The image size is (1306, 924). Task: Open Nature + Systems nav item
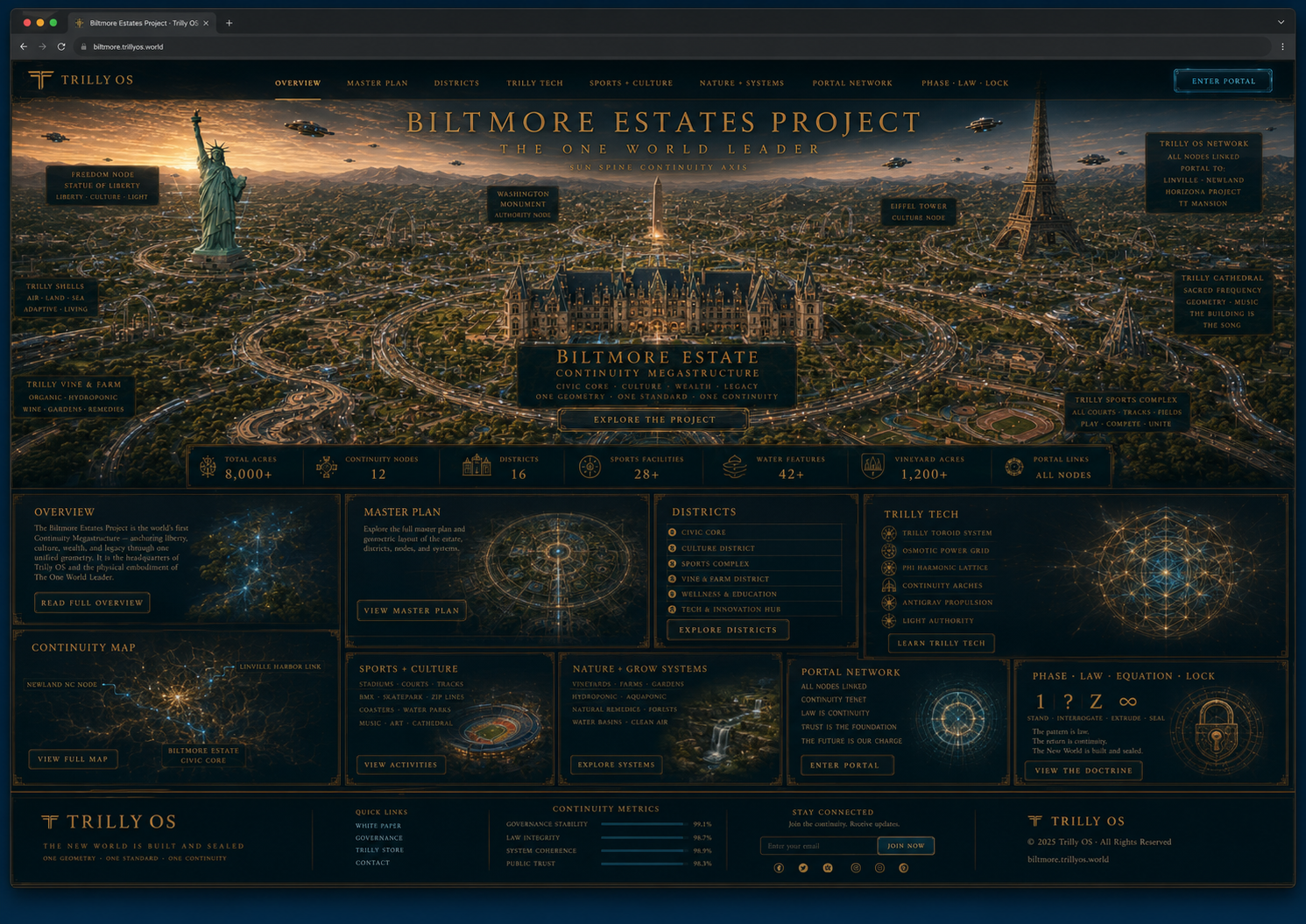[742, 83]
